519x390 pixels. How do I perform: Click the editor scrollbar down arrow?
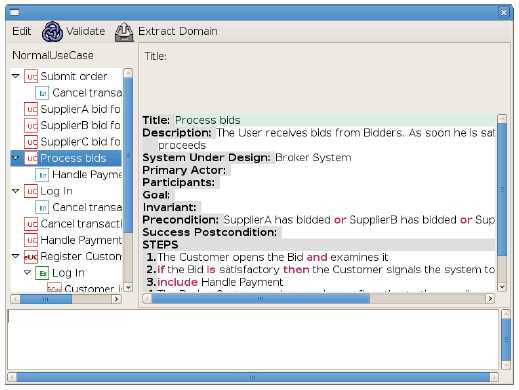tap(502, 287)
